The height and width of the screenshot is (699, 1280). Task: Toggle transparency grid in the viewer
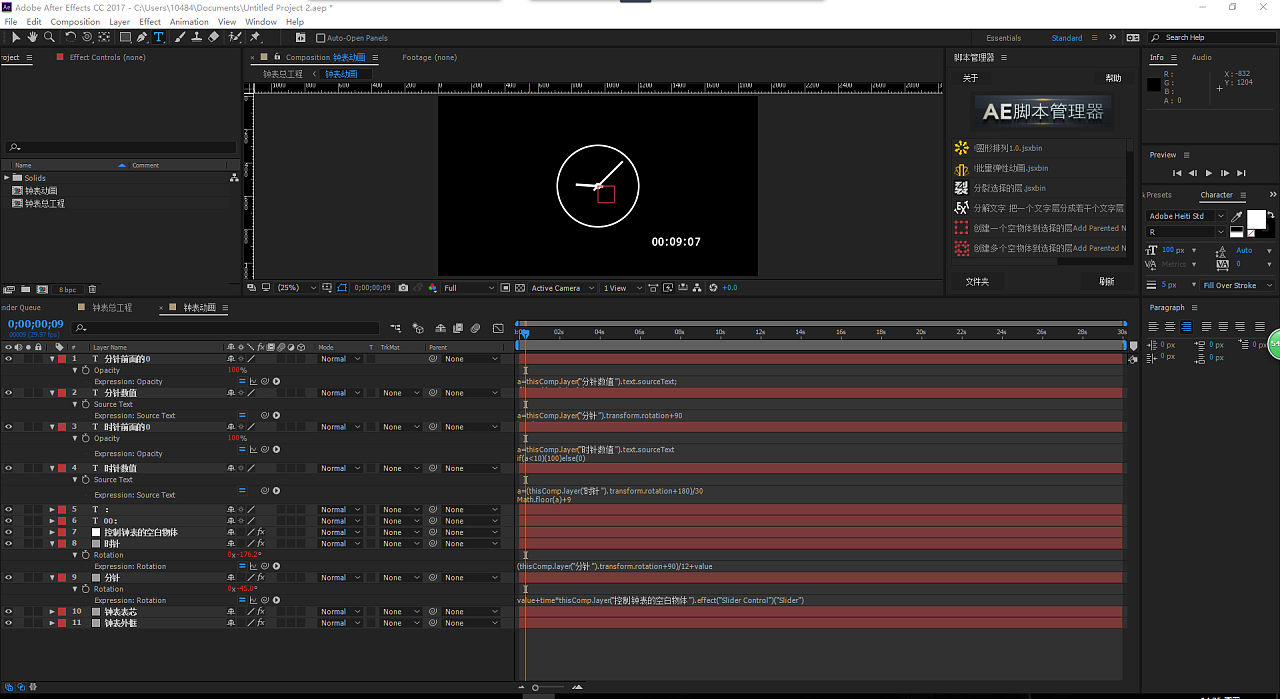tap(519, 288)
